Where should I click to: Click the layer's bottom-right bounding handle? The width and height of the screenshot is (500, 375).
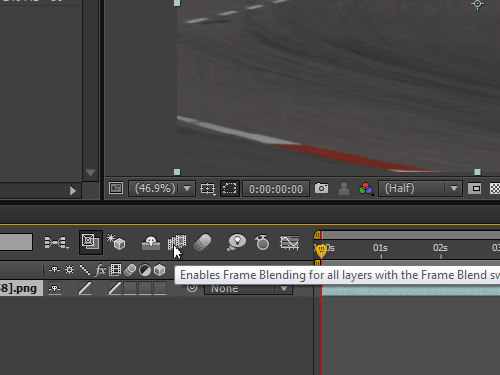point(477,172)
